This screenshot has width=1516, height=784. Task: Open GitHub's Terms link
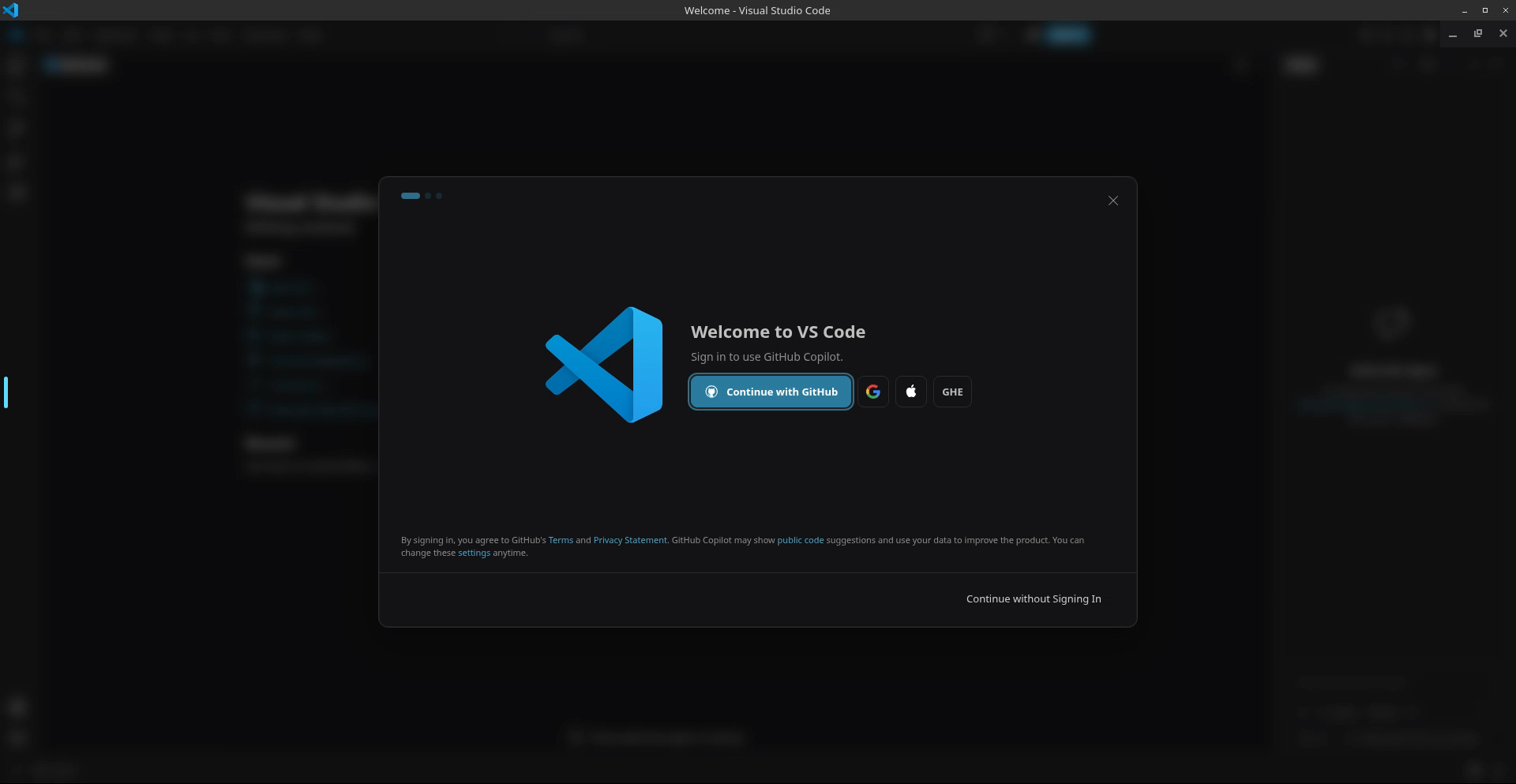click(x=561, y=540)
